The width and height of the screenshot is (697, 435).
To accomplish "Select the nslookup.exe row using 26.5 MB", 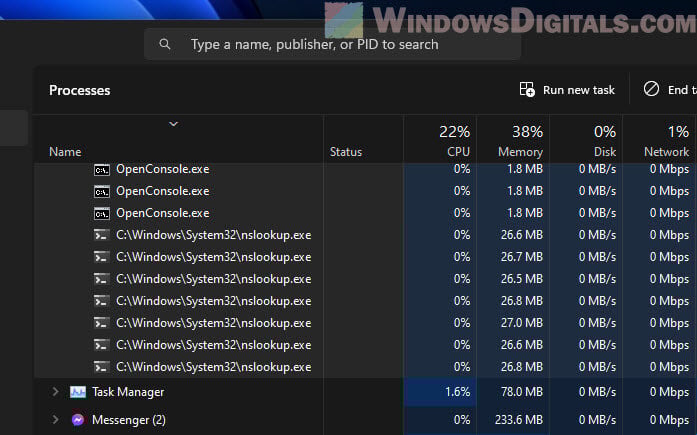I will 365,279.
